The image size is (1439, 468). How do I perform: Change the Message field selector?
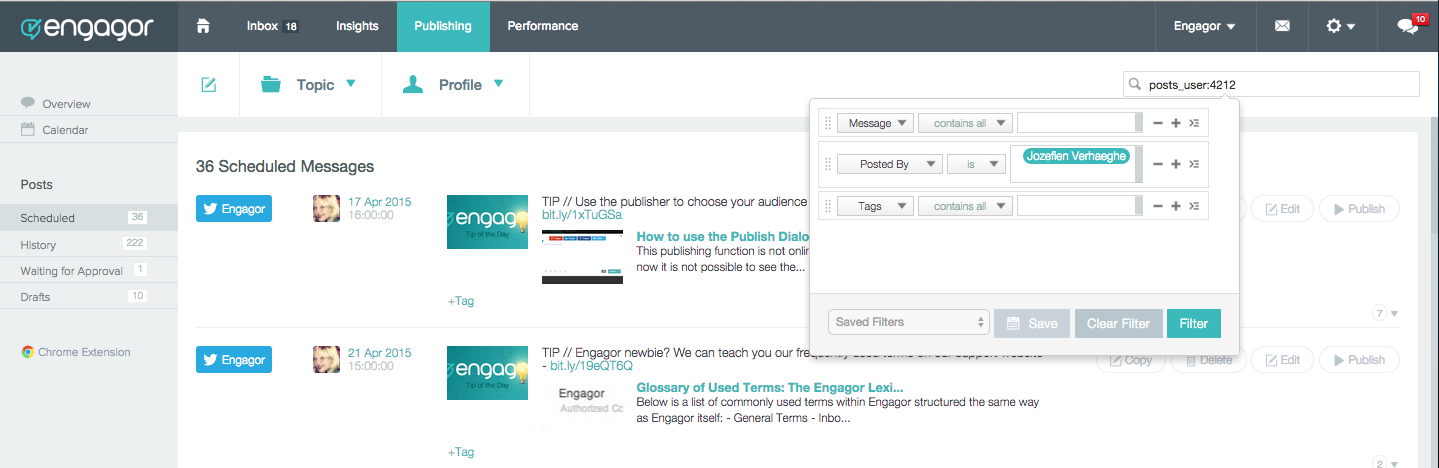point(875,123)
